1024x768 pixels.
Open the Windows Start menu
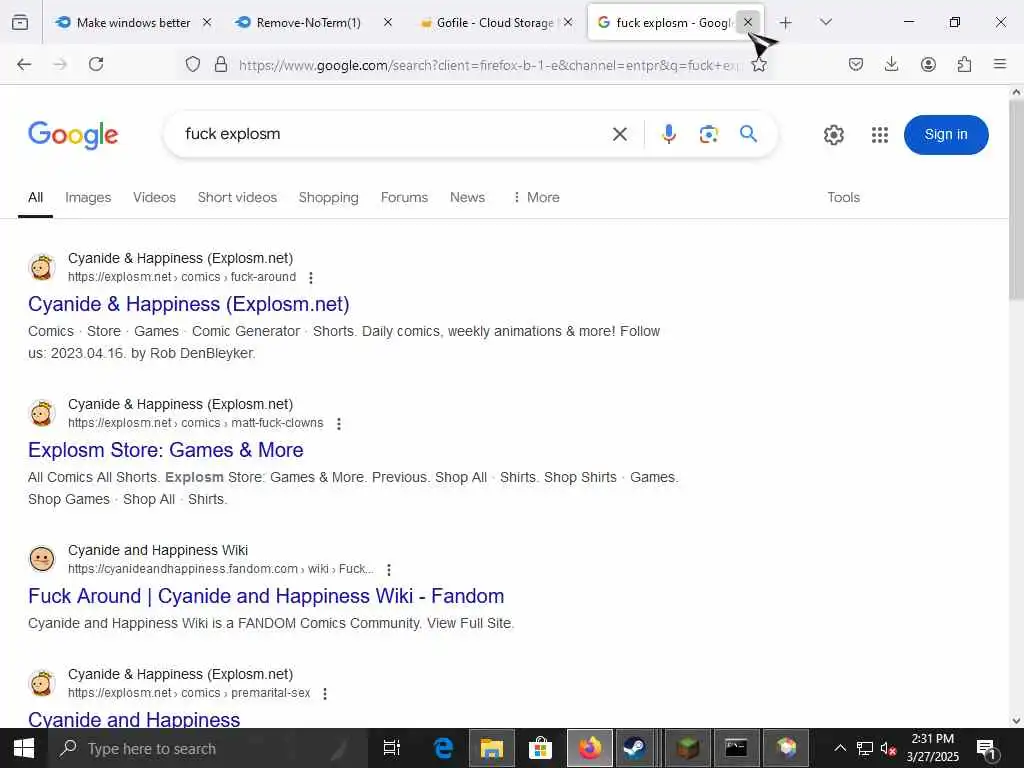click(x=24, y=748)
